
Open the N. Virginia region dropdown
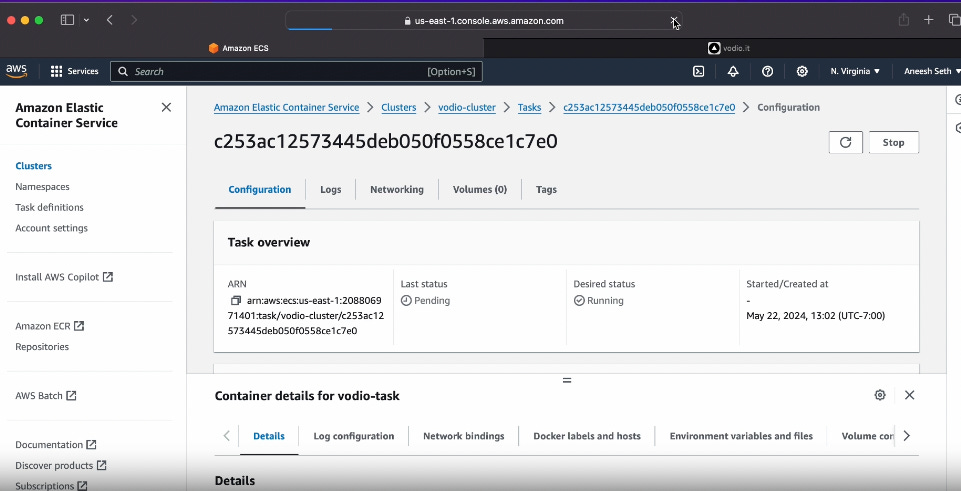(x=855, y=71)
